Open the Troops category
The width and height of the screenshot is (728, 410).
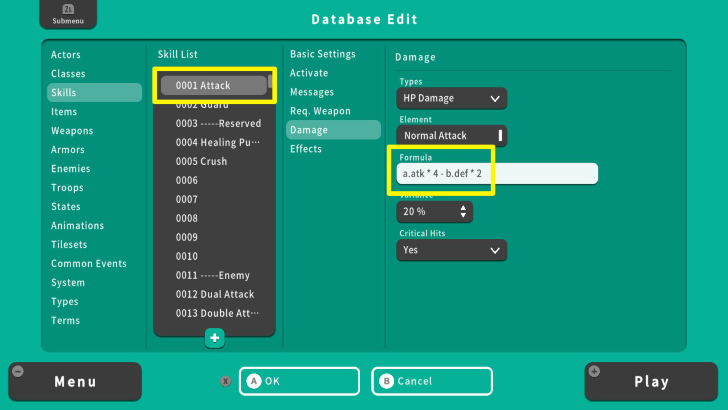(x=67, y=188)
